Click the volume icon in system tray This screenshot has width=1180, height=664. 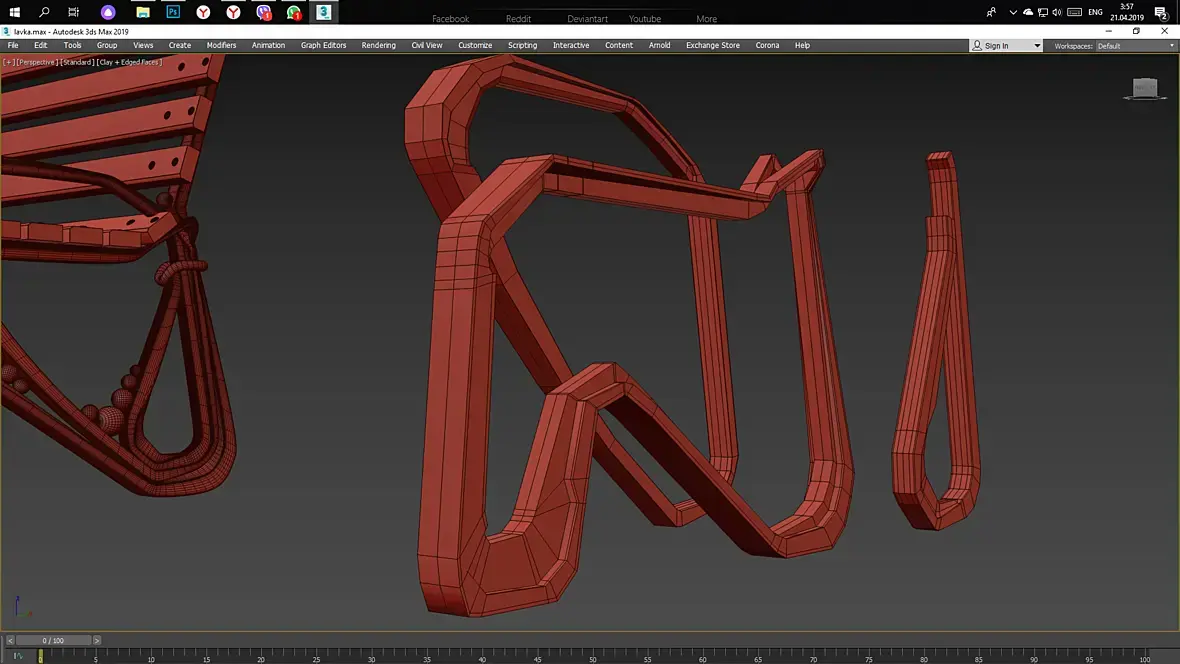(1057, 12)
